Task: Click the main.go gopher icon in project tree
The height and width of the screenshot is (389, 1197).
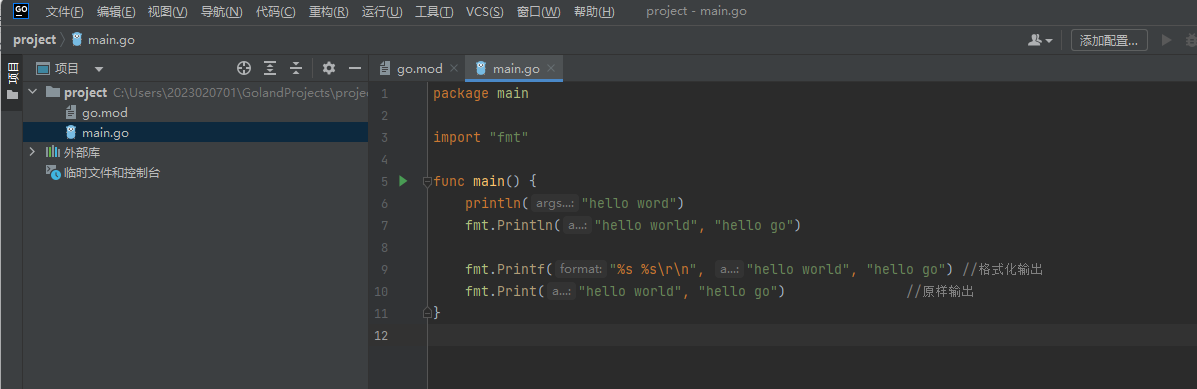Action: click(72, 133)
